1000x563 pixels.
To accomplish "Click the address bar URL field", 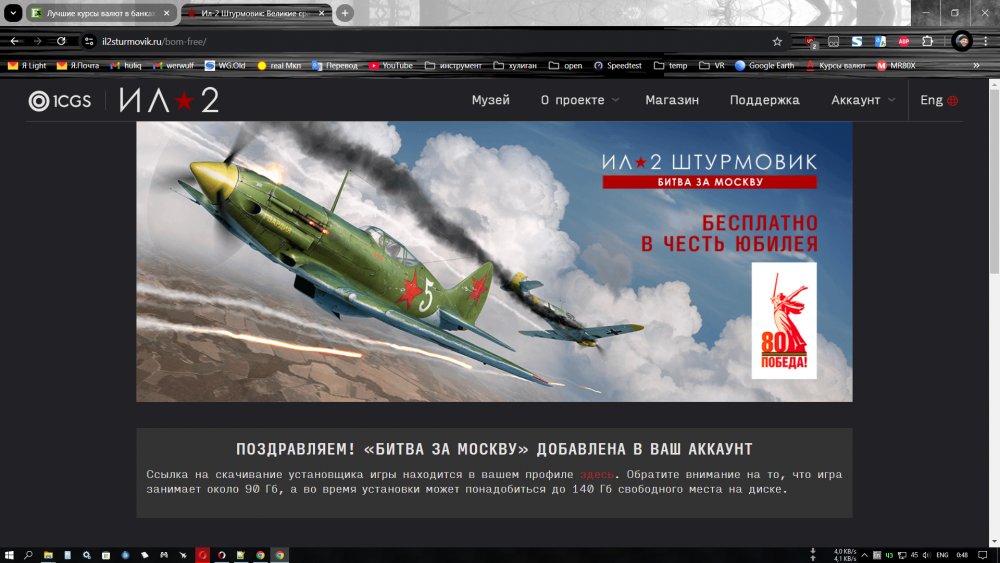I will (434, 41).
